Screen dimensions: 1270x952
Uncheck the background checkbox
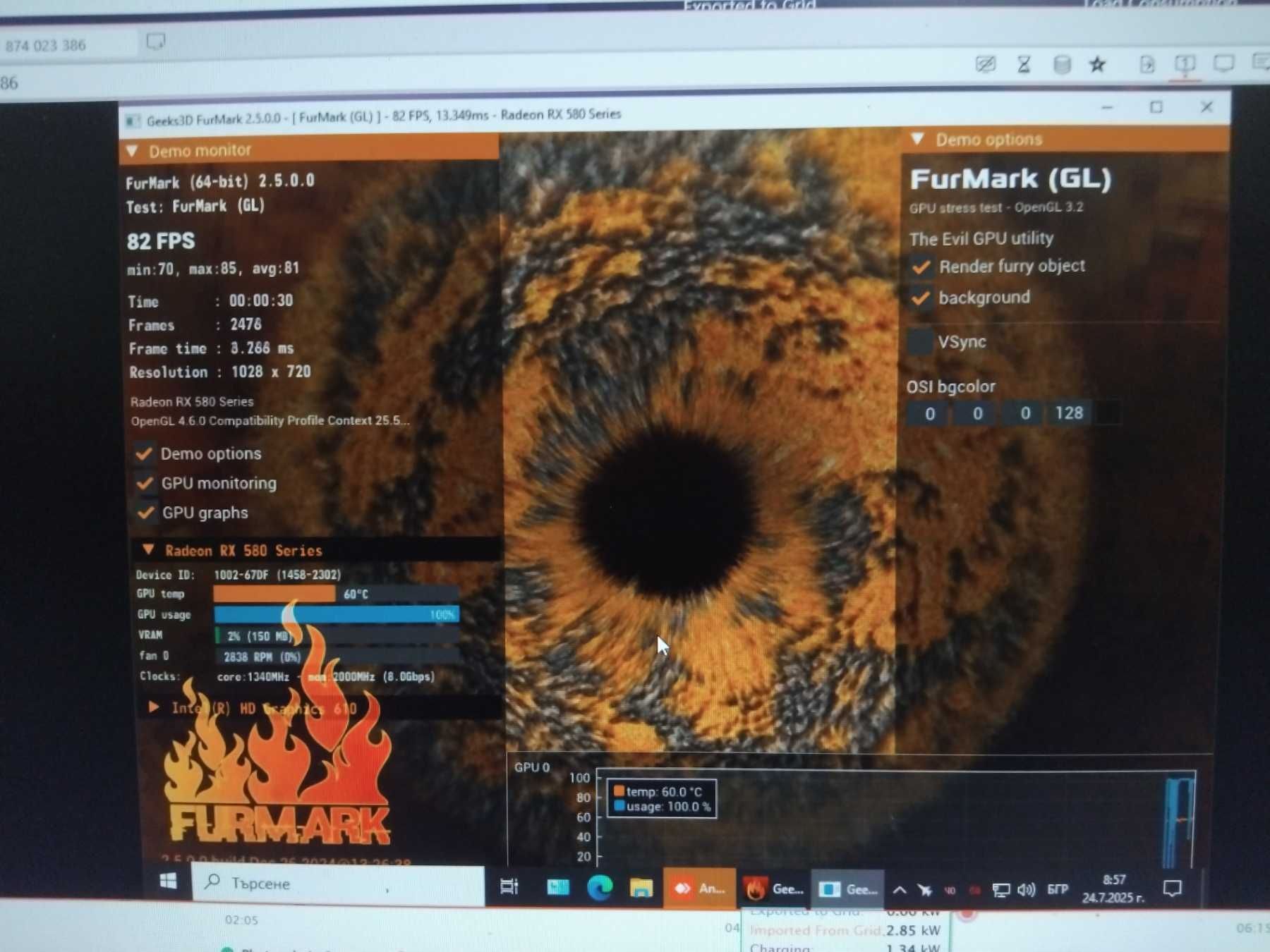tap(920, 298)
